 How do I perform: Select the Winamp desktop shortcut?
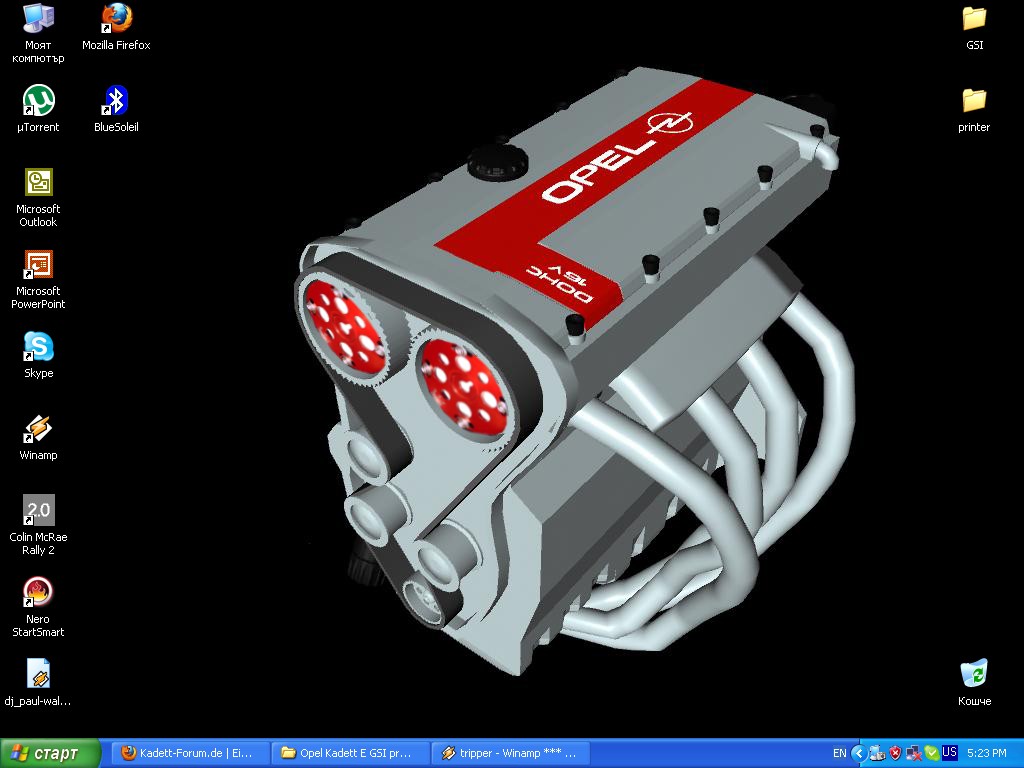[x=38, y=438]
